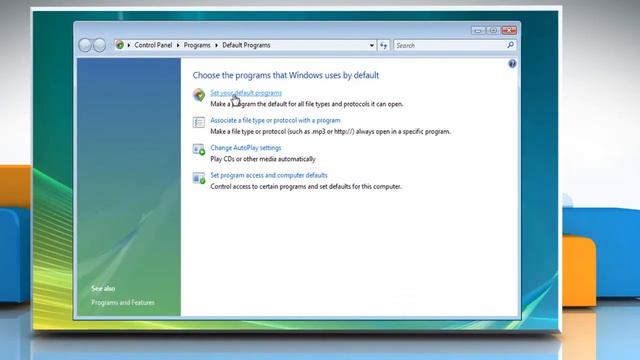Open the help question mark icon
Screen dimensions: 640x360
[512, 64]
